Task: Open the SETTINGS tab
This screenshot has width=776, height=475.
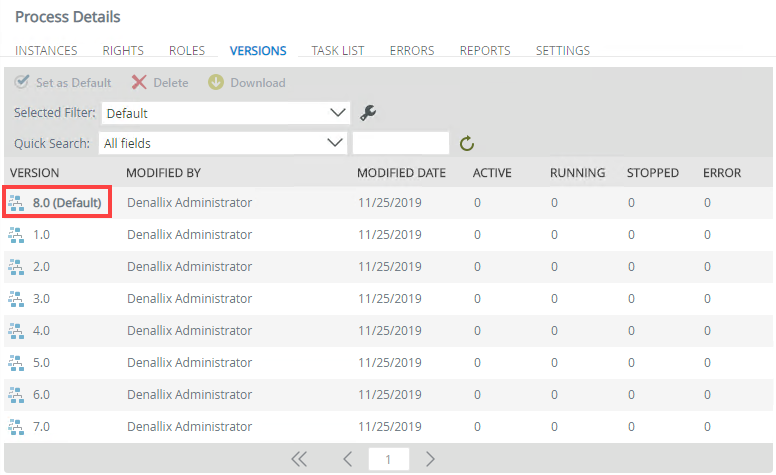Action: click(x=563, y=50)
